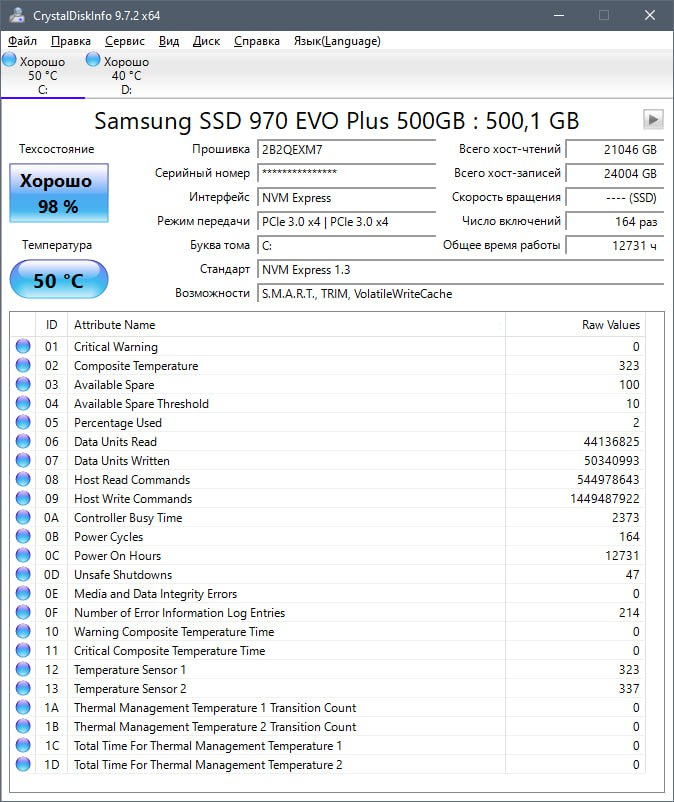674x802 pixels.
Task: Click the NVM Express interface field
Action: (x=346, y=198)
